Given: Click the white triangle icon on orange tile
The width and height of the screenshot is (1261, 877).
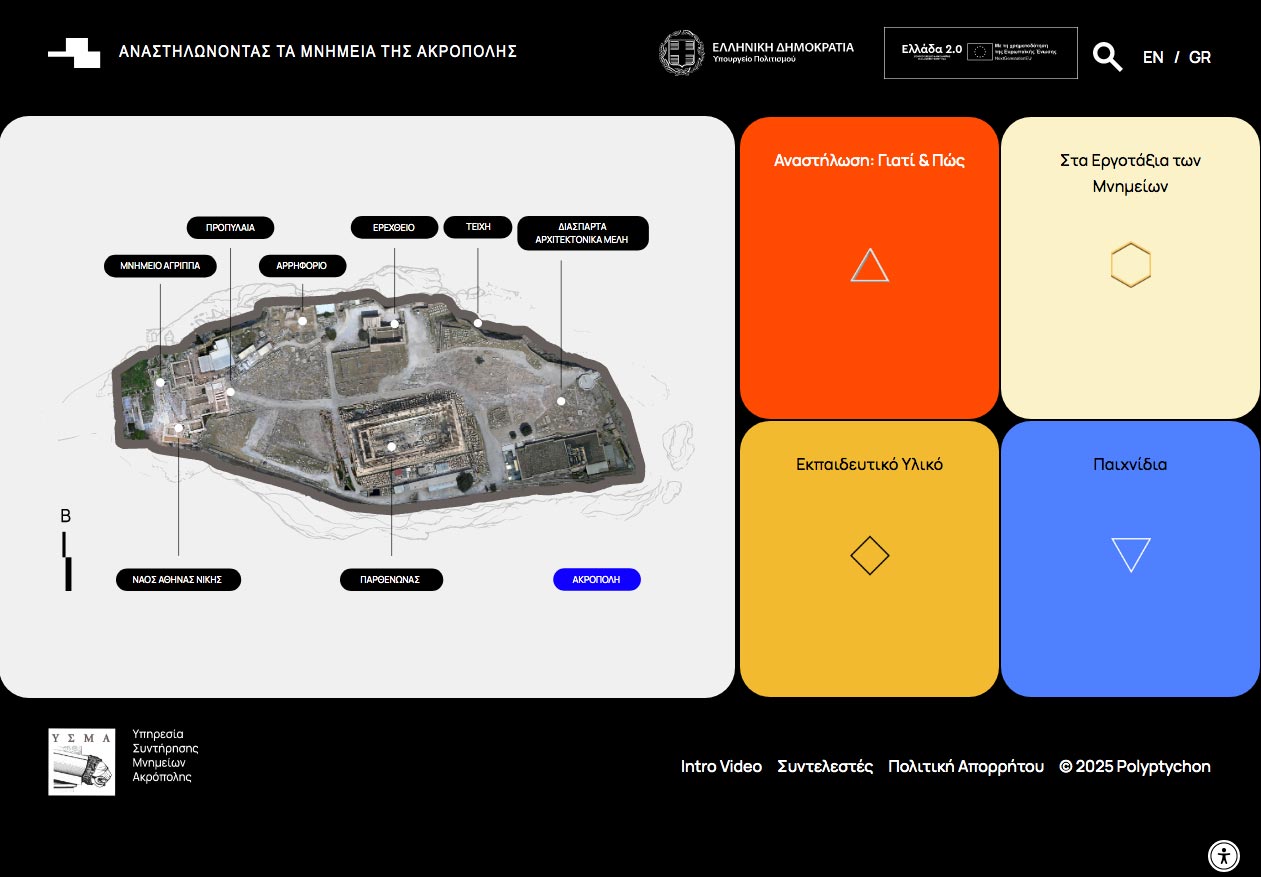Looking at the screenshot, I should (869, 266).
